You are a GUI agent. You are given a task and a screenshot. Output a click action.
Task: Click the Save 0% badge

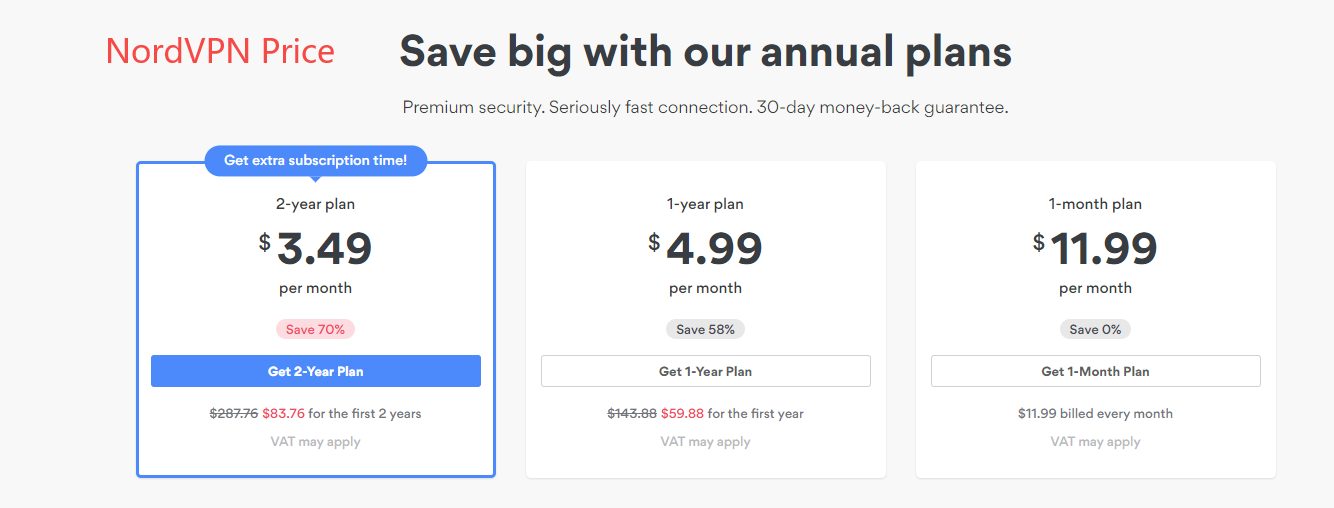pos(1095,329)
